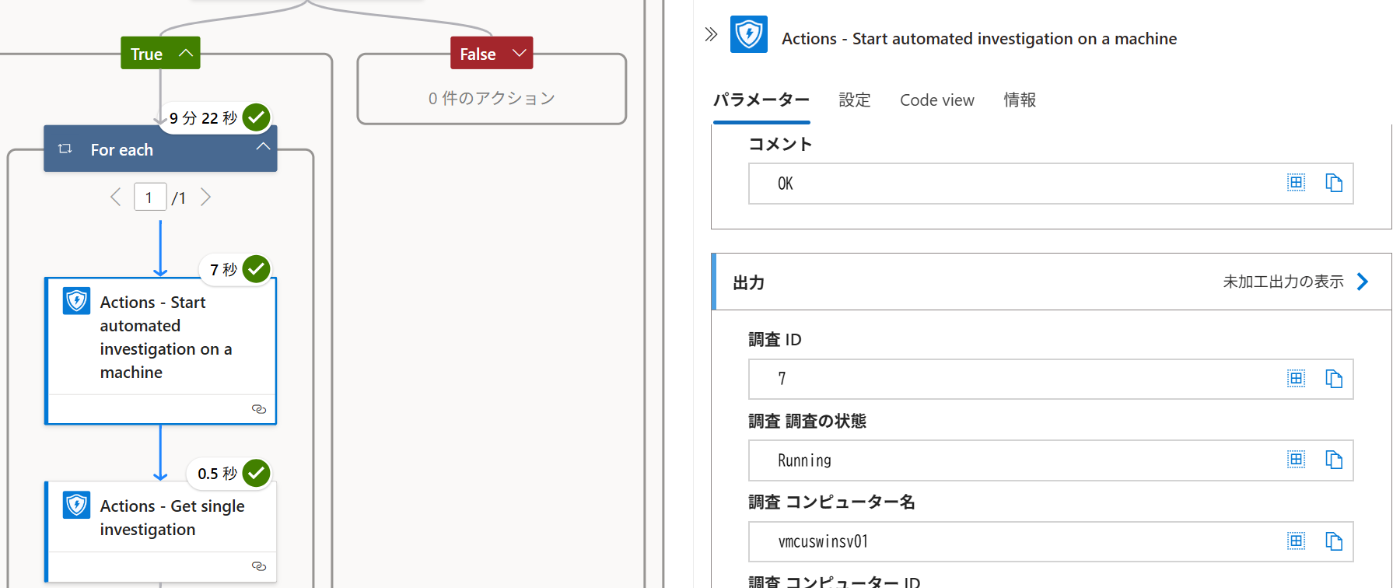
Task: Click link icon on Get single investigation card
Action: click(x=259, y=566)
